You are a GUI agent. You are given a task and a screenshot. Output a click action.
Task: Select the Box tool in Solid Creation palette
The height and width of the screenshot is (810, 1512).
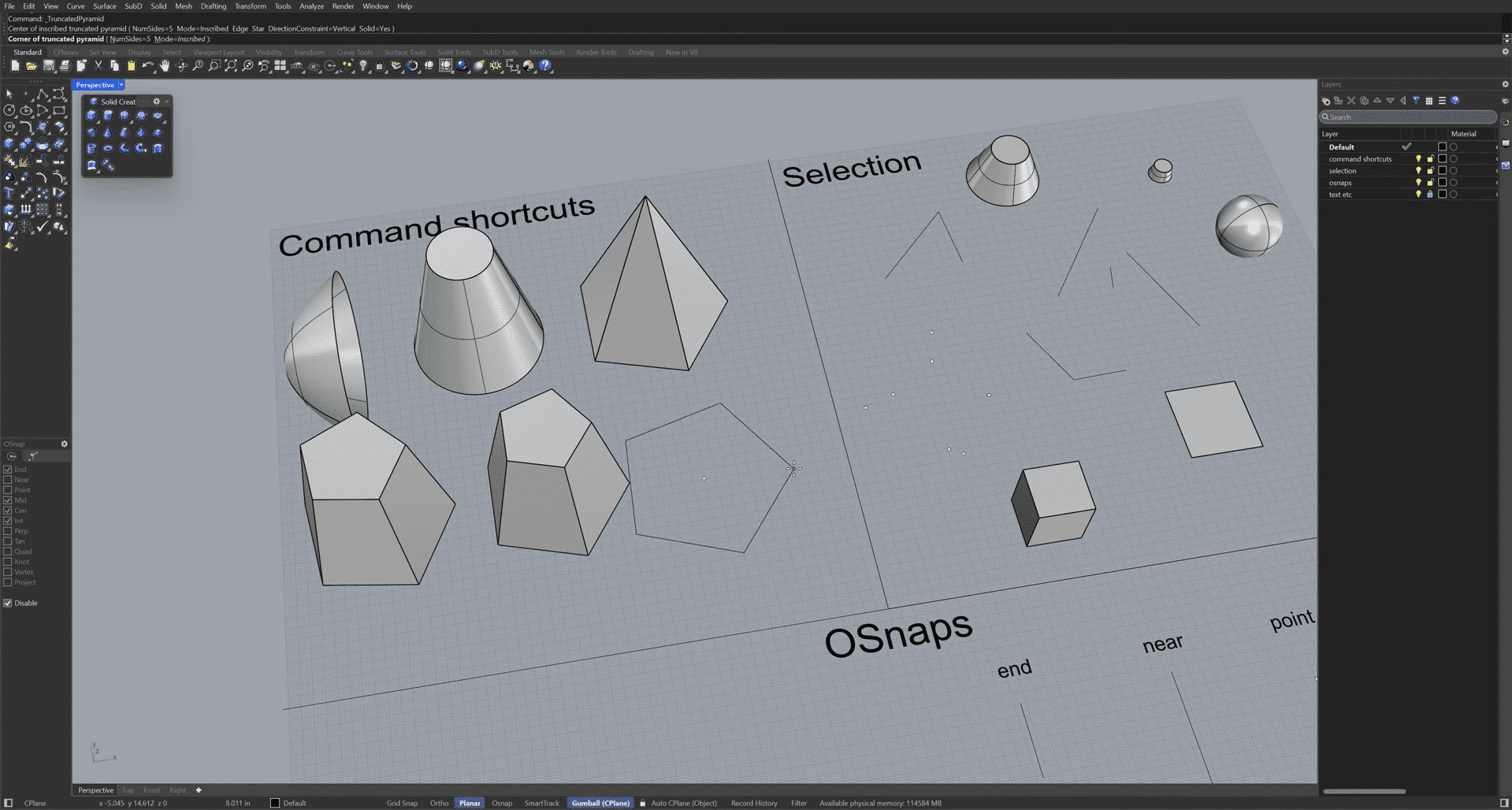tap(91, 116)
